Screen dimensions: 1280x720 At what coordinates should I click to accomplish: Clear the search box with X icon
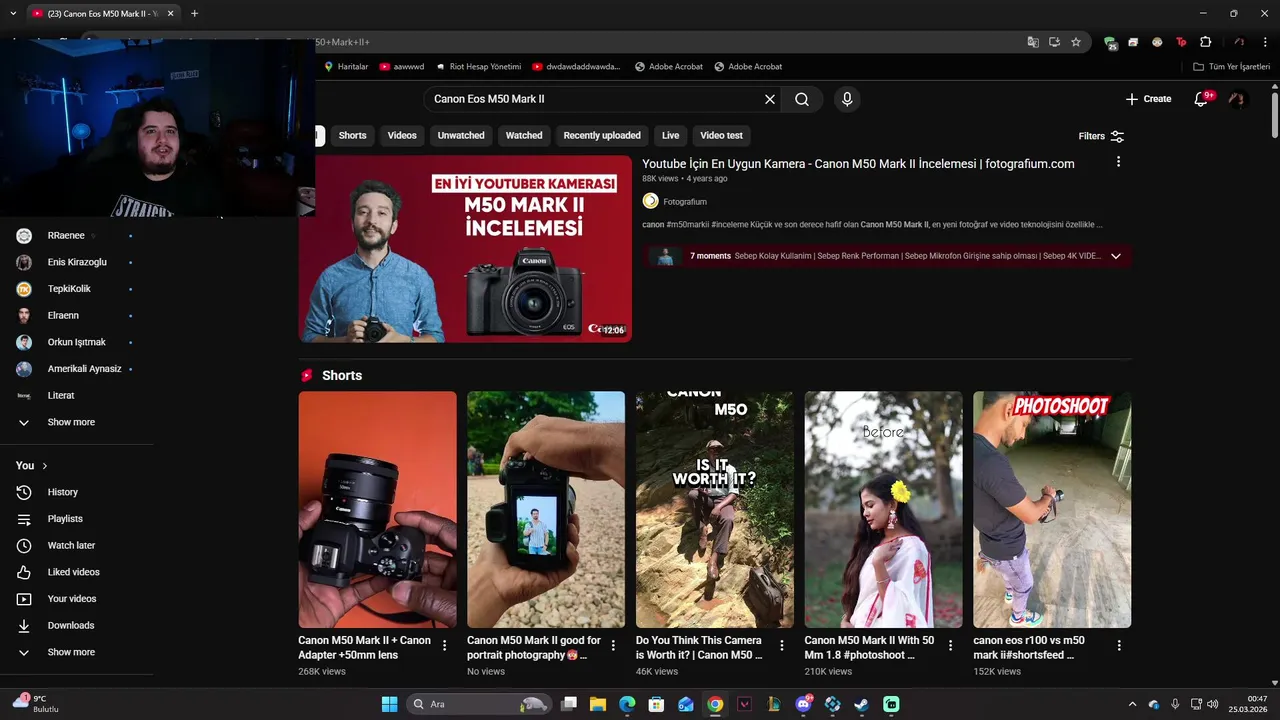[770, 99]
